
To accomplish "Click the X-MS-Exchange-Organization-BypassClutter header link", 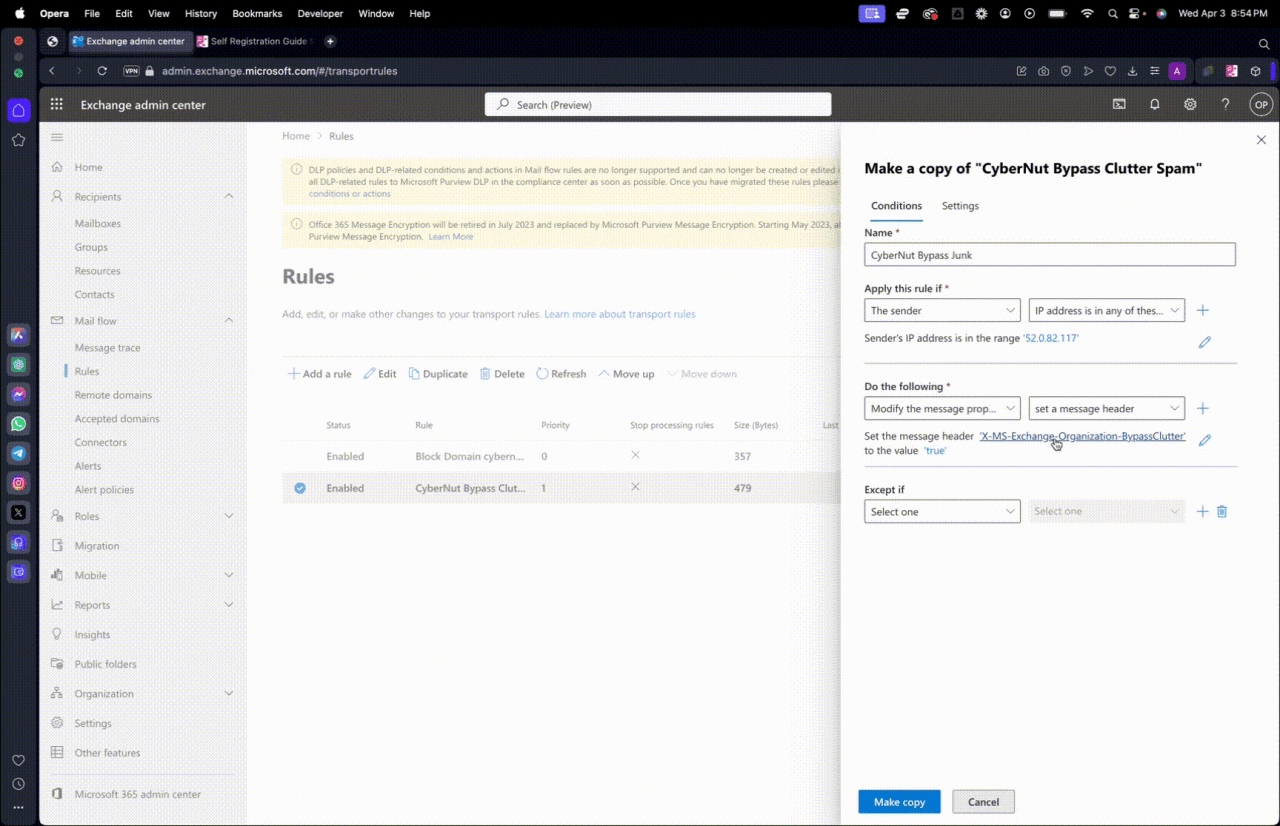I will pyautogui.click(x=1083, y=436).
